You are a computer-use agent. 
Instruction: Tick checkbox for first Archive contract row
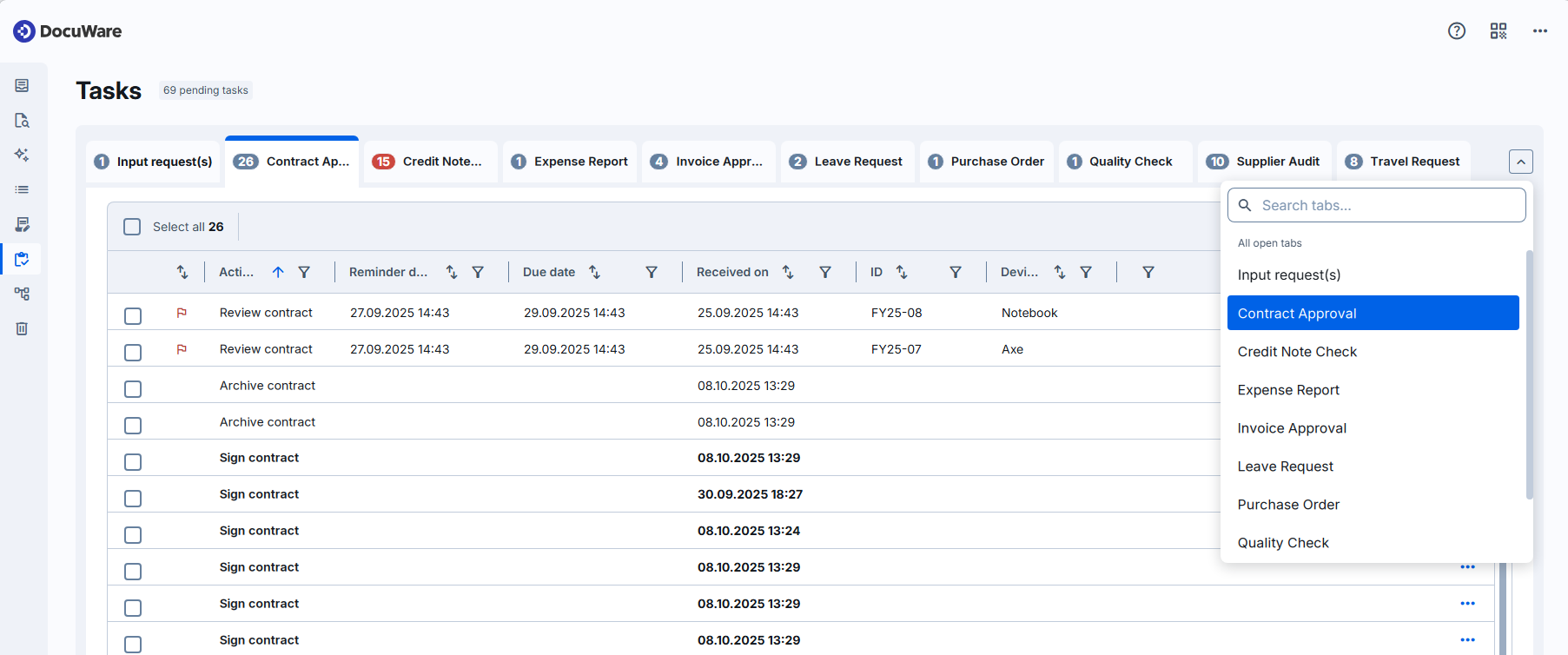[133, 388]
